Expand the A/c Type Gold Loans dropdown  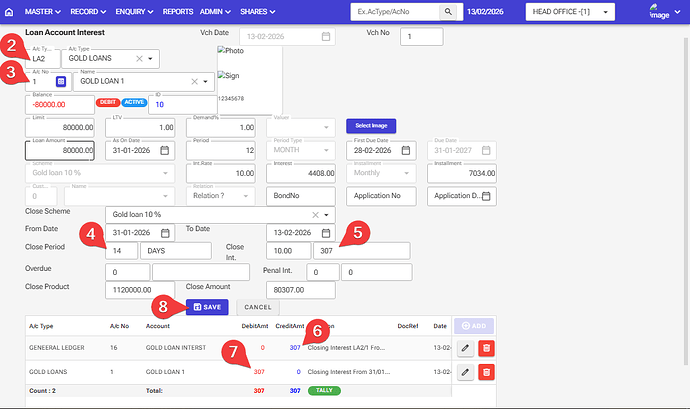151,59
